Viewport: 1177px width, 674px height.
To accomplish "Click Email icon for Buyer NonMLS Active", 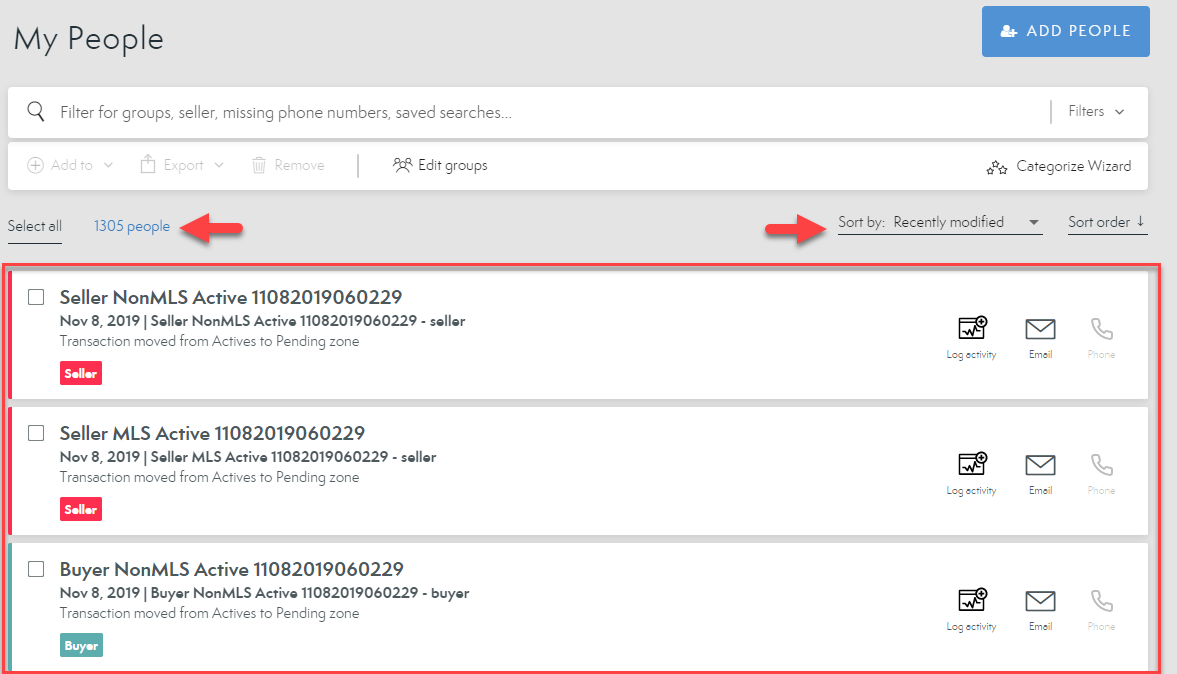I will coord(1040,601).
